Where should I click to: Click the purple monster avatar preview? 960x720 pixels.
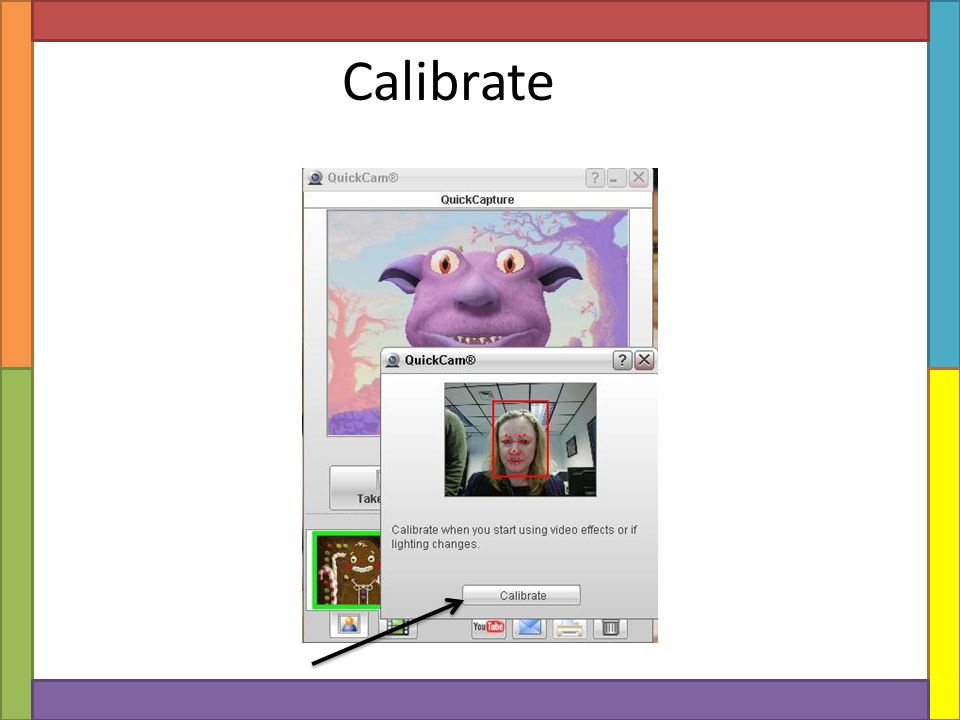pyautogui.click(x=478, y=279)
